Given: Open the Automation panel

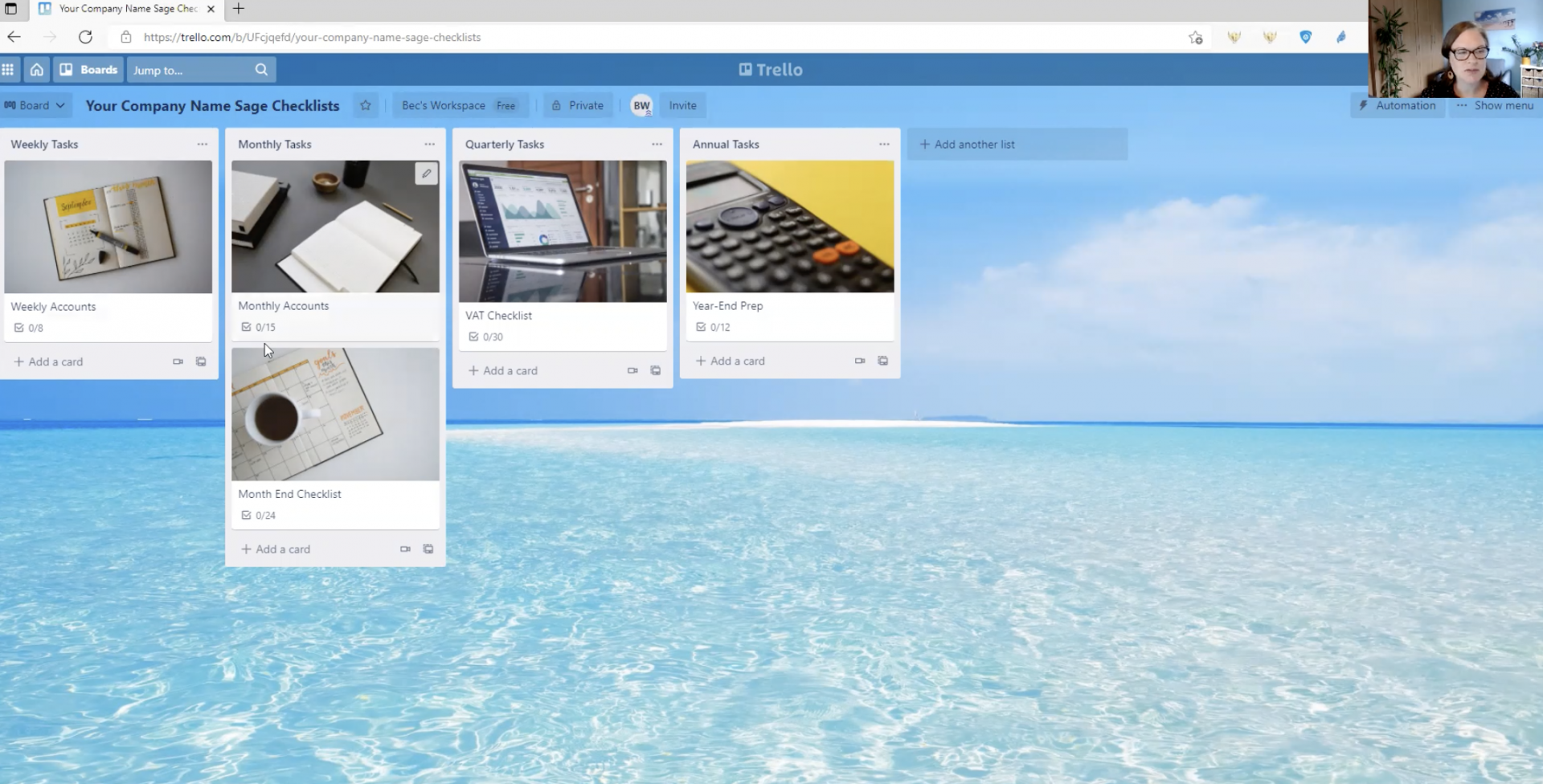Looking at the screenshot, I should coord(1397,105).
